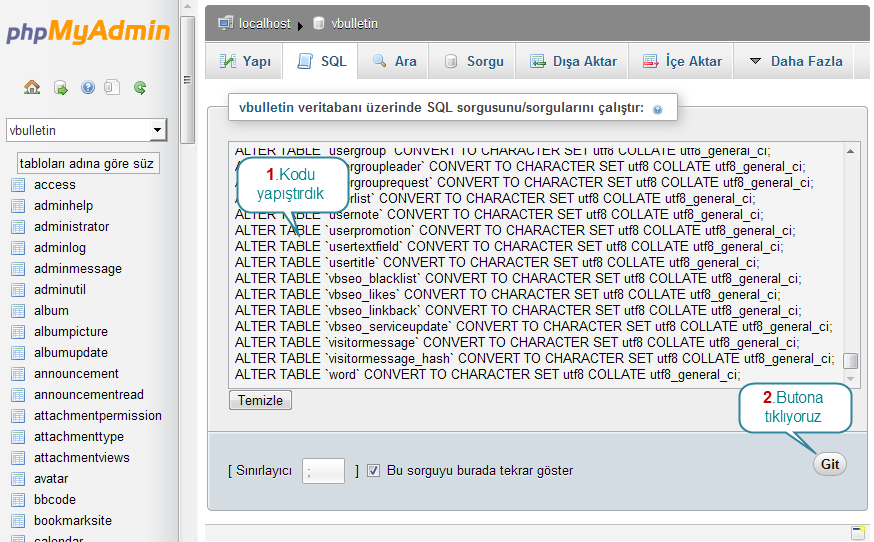The image size is (874, 542).
Task: Click the table icon next to adminhelp
Action: coord(18,206)
